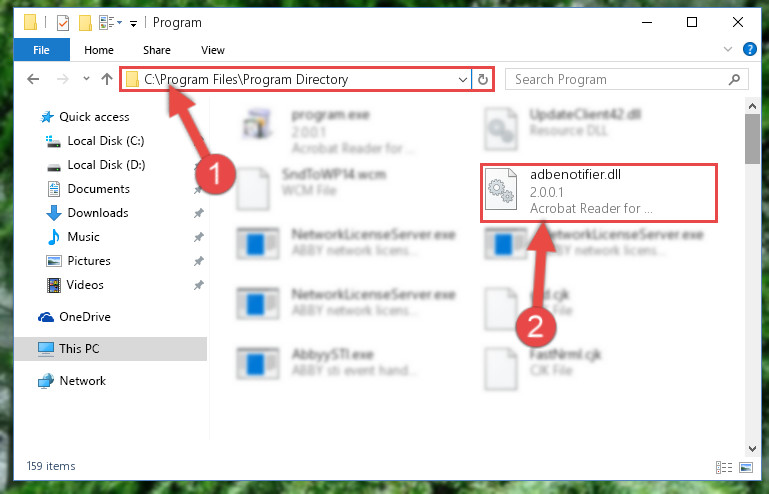Click the Search Program field
The height and width of the screenshot is (494, 769).
coord(626,79)
